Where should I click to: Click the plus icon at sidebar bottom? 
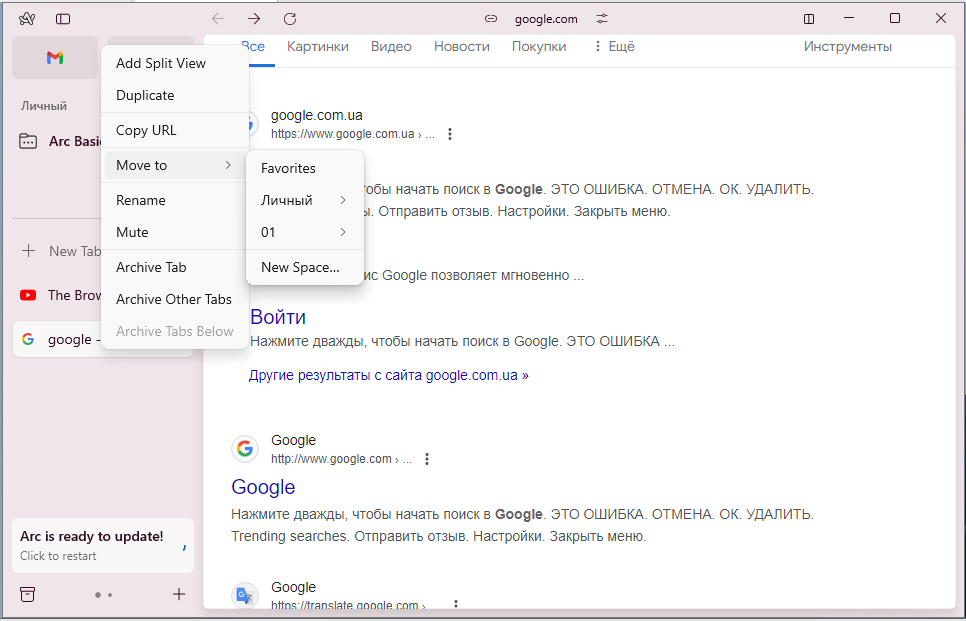(x=179, y=594)
